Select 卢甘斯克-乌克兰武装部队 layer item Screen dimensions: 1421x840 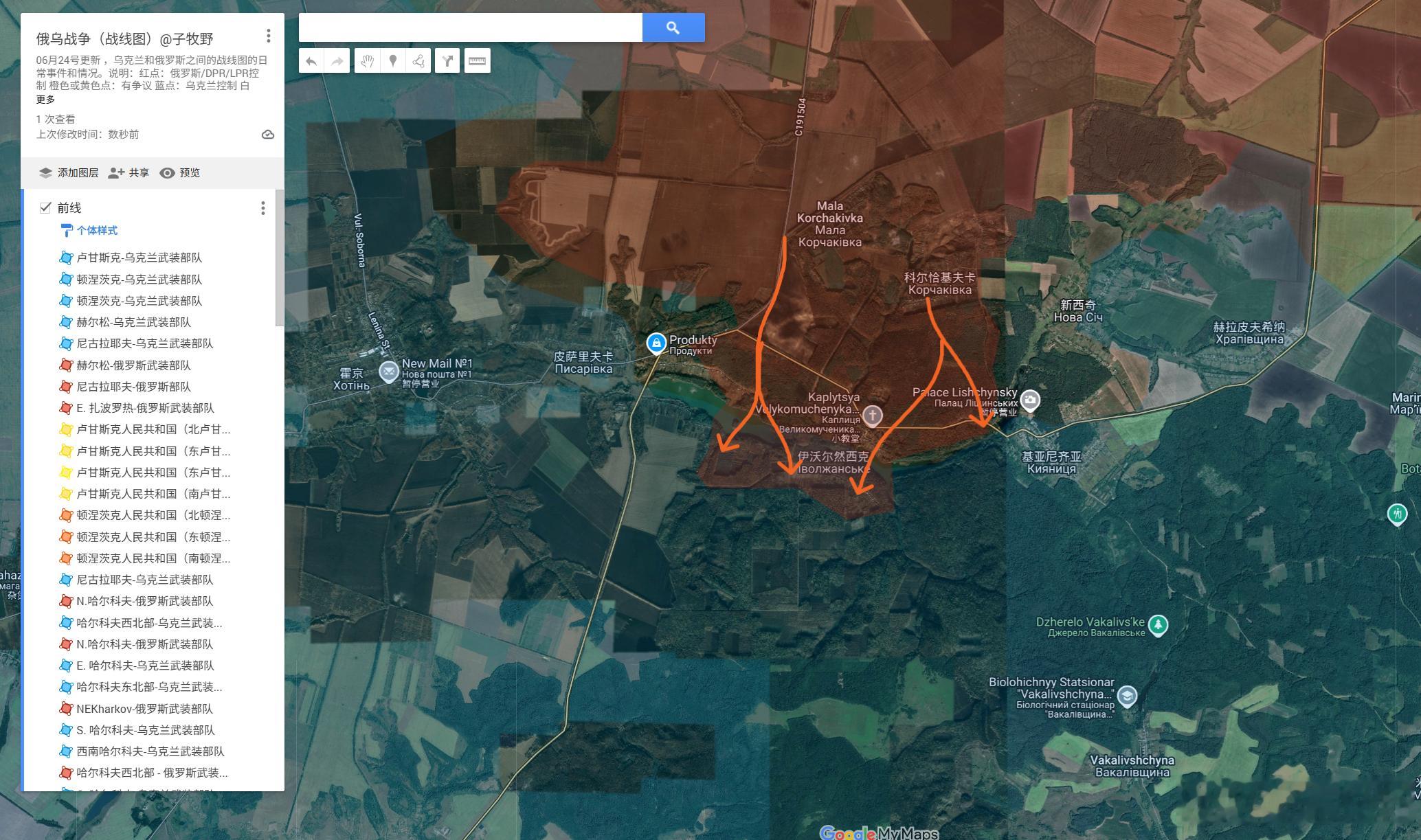tap(139, 258)
